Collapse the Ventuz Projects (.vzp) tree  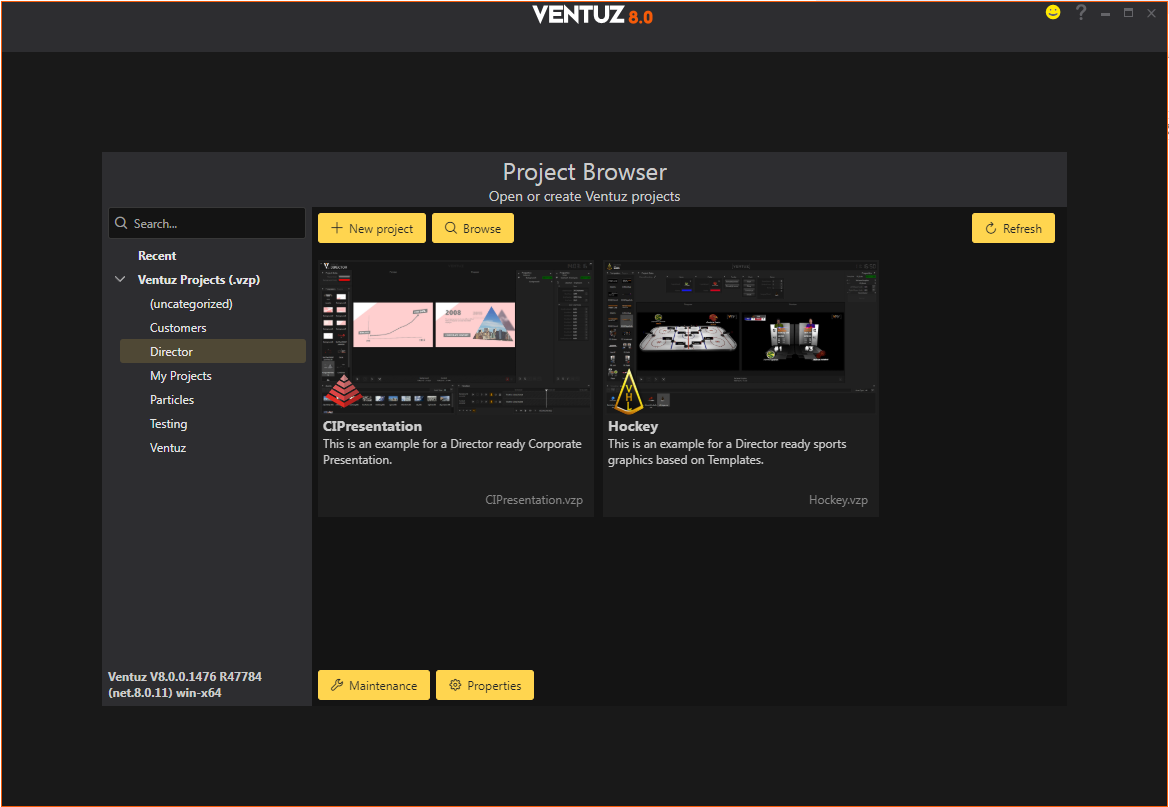click(x=120, y=280)
